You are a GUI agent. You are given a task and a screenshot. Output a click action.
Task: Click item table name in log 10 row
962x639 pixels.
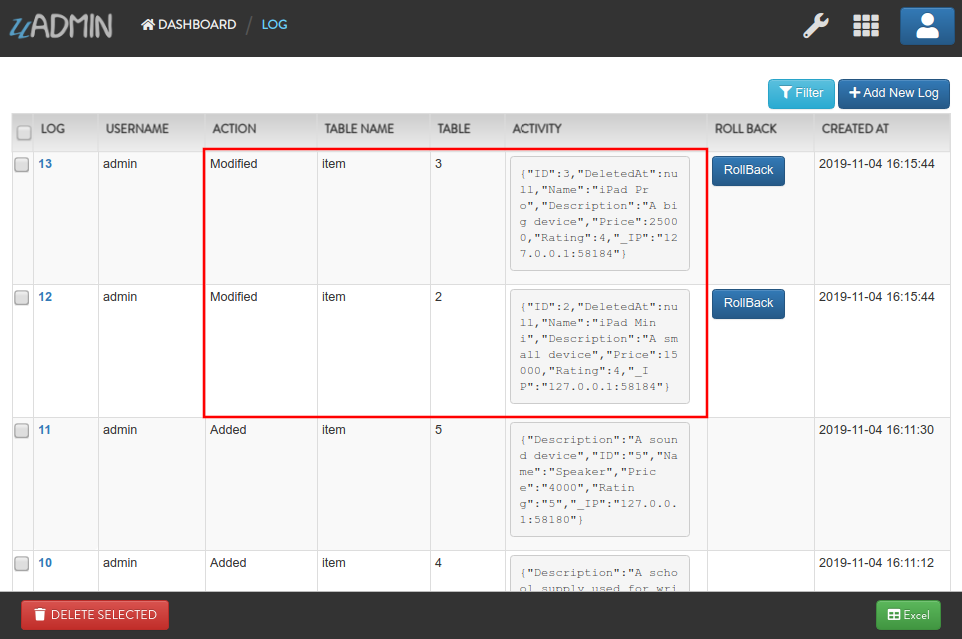tap(333, 563)
